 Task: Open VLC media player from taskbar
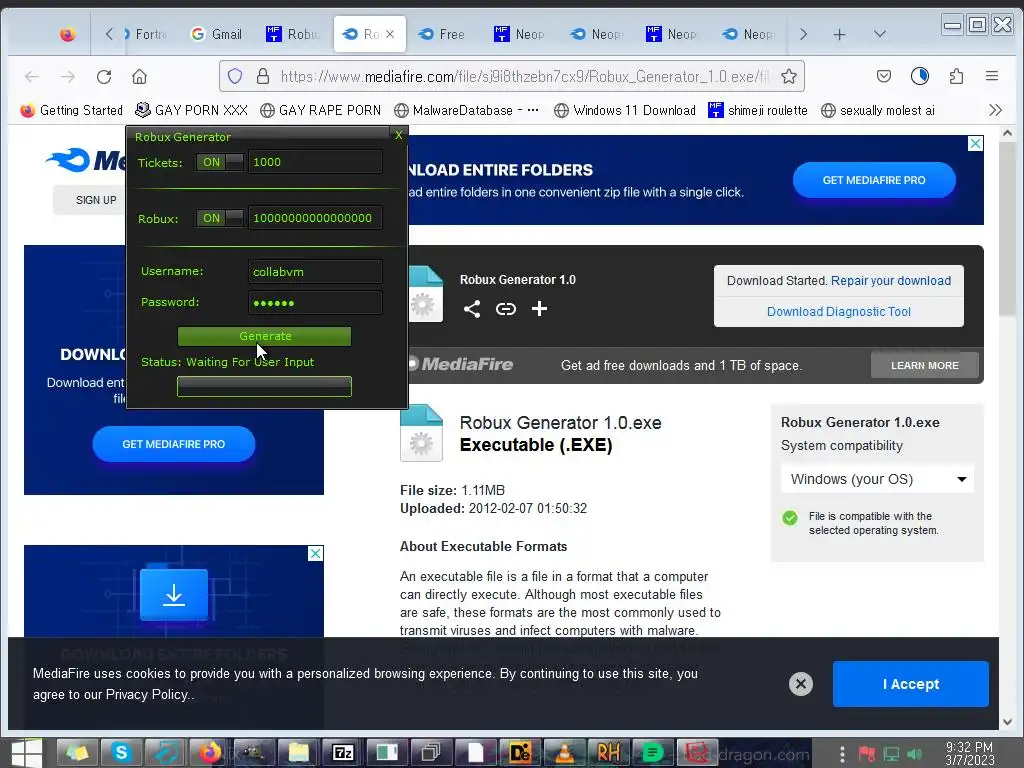point(564,753)
